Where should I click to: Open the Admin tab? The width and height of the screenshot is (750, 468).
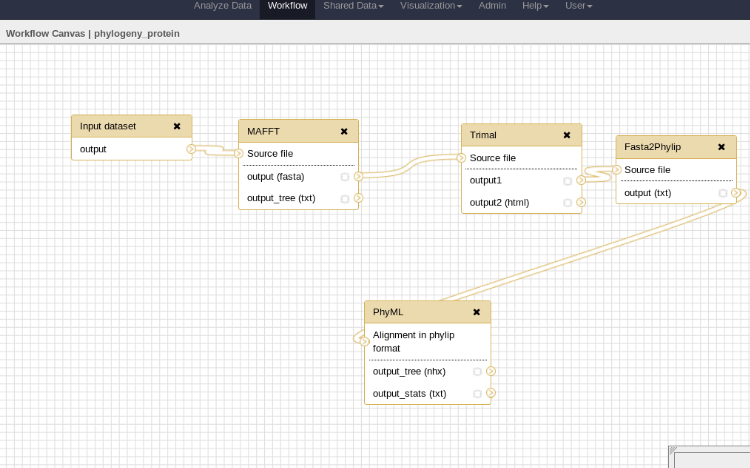click(x=492, y=6)
